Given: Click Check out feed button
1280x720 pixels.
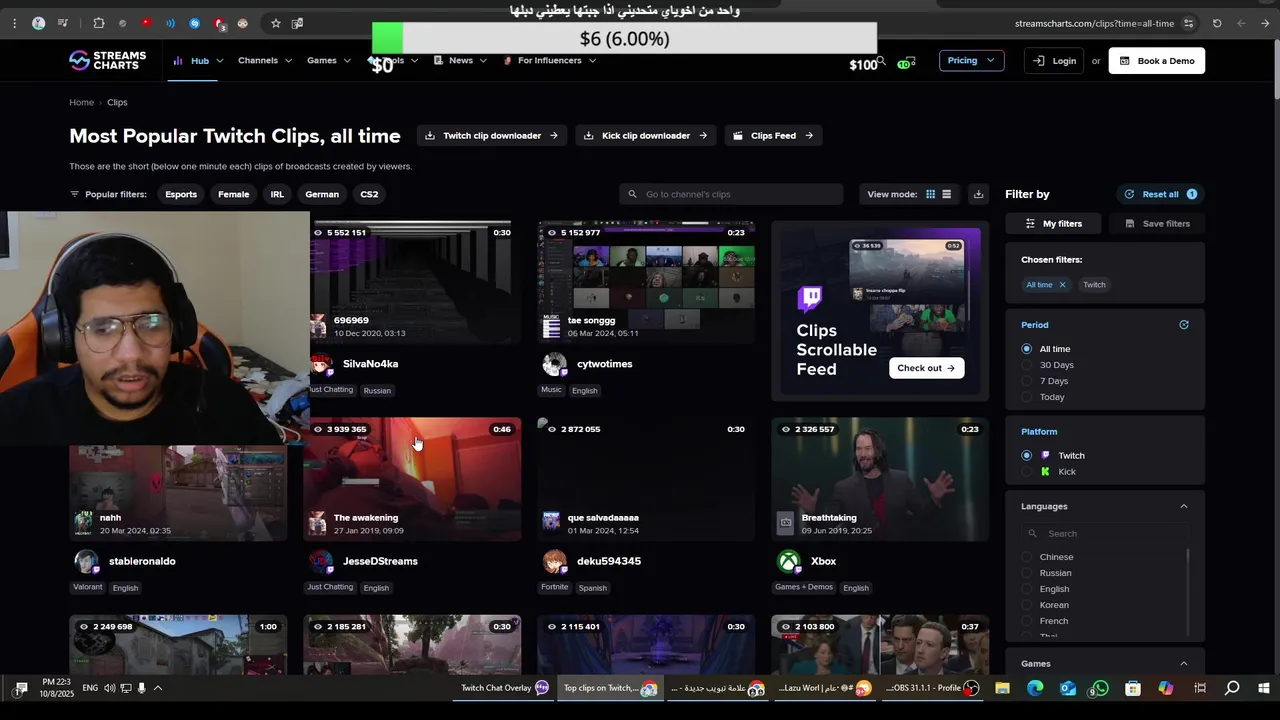Looking at the screenshot, I should (927, 368).
